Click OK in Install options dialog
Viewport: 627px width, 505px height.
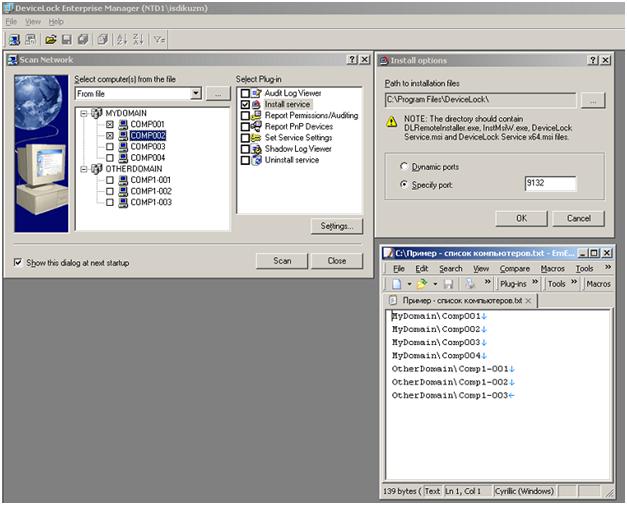(522, 218)
